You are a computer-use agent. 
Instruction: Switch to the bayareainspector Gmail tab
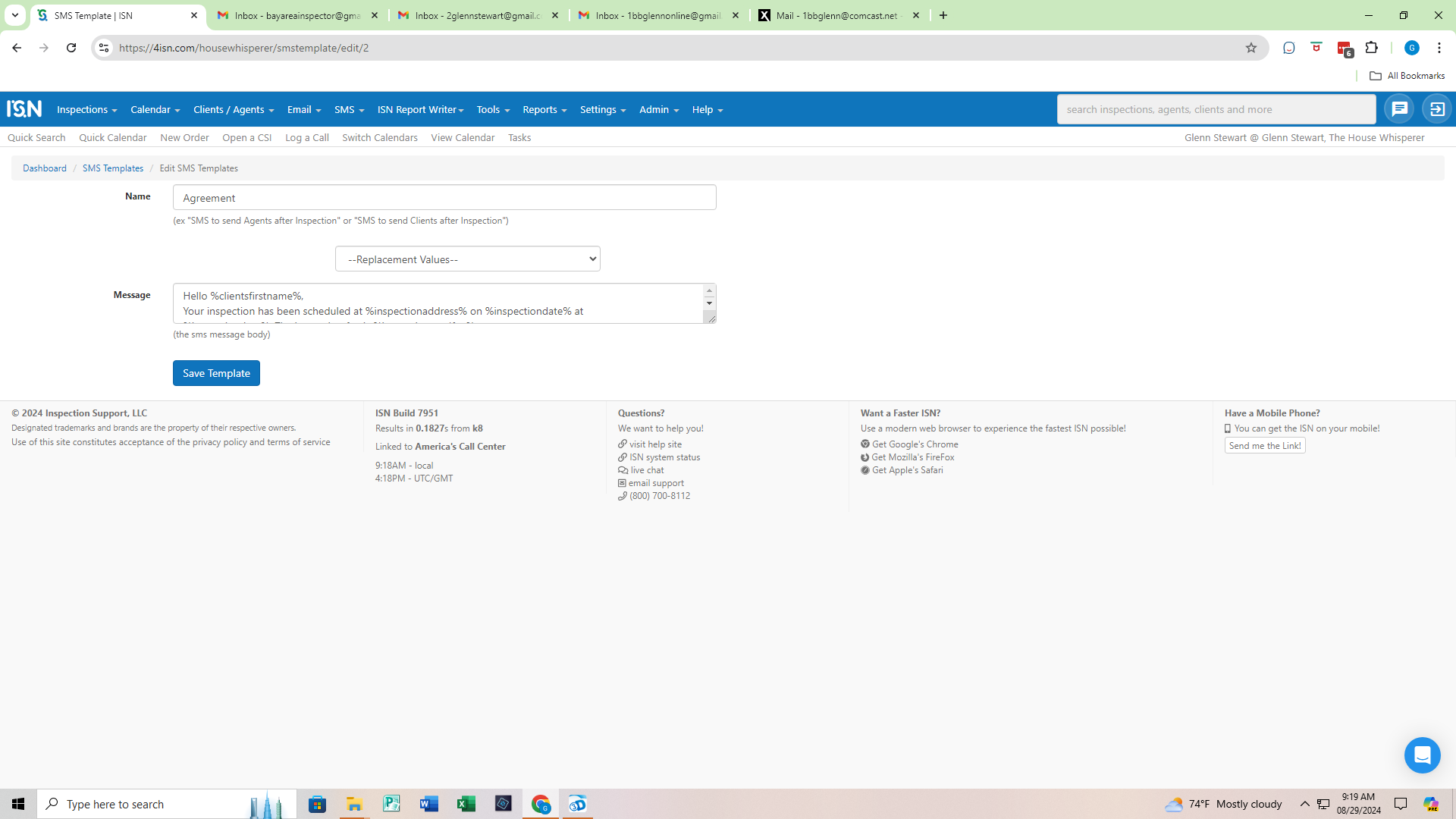point(297,15)
